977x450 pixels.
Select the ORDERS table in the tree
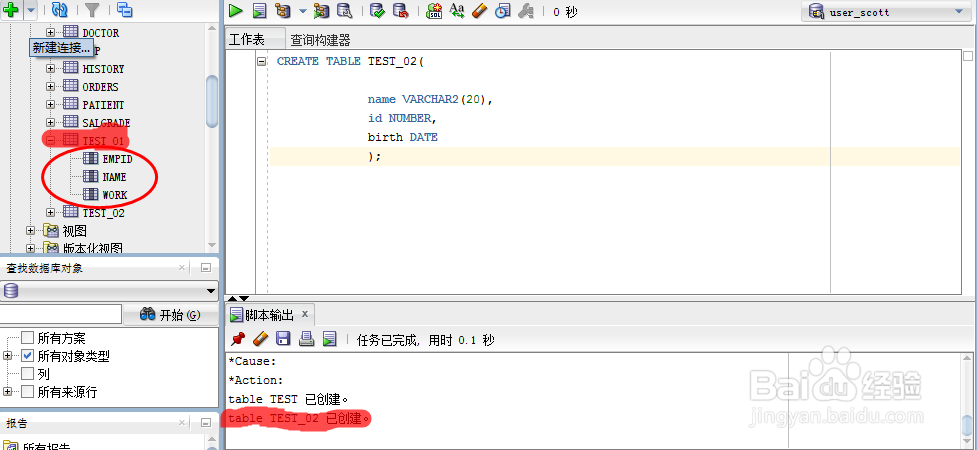click(x=100, y=87)
